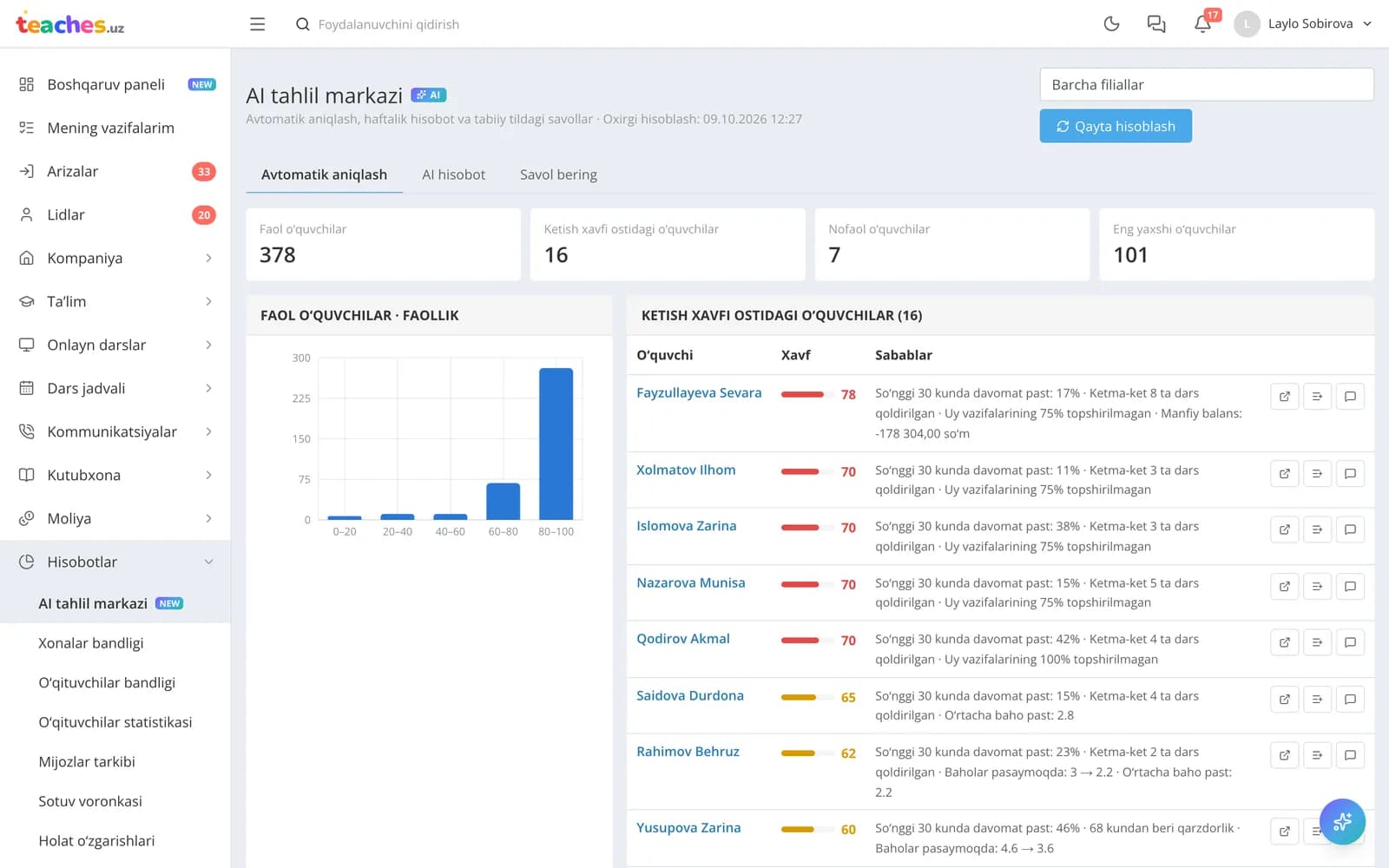Image resolution: width=1389 pixels, height=868 pixels.
Task: Toggle the hamburger sidebar menu
Action: pos(257,24)
